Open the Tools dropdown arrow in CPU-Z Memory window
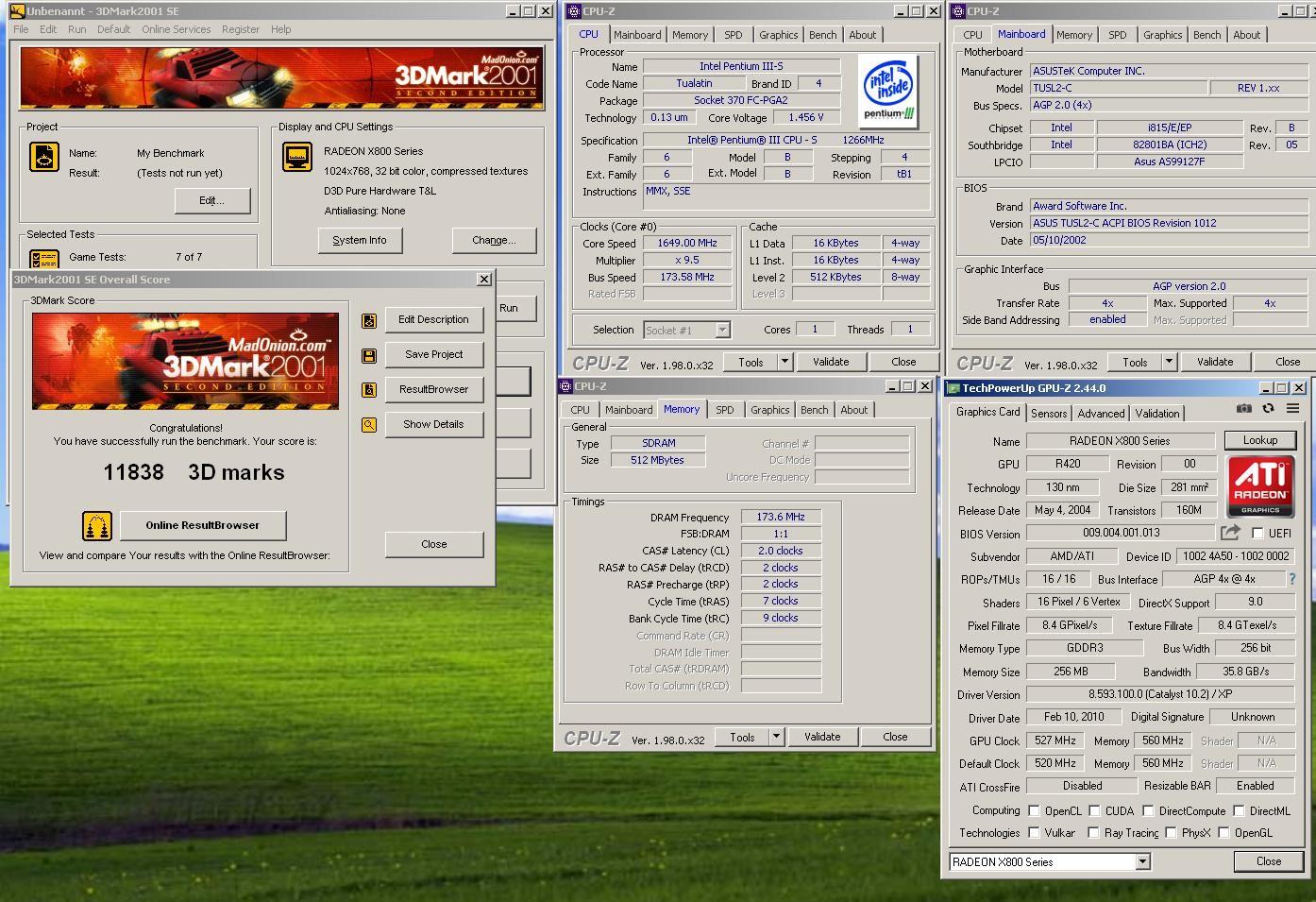1316x902 pixels. [x=775, y=737]
